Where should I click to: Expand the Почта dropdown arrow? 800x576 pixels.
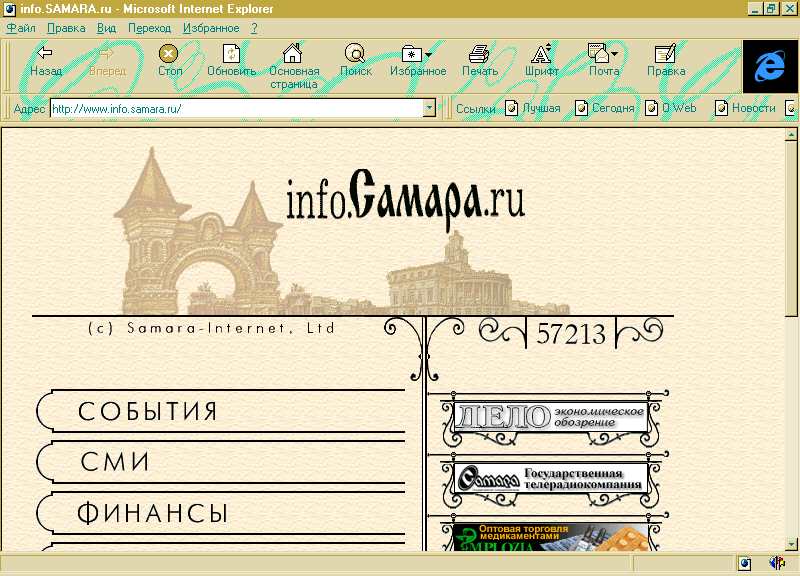615,54
